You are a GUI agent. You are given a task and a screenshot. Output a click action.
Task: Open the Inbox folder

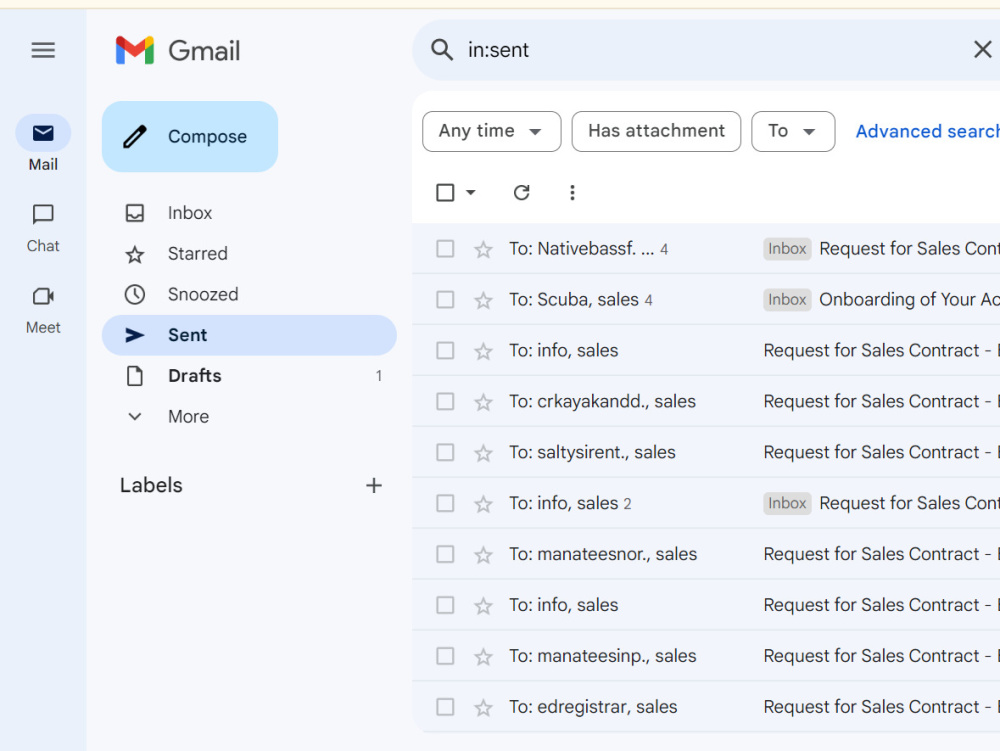(249, 213)
